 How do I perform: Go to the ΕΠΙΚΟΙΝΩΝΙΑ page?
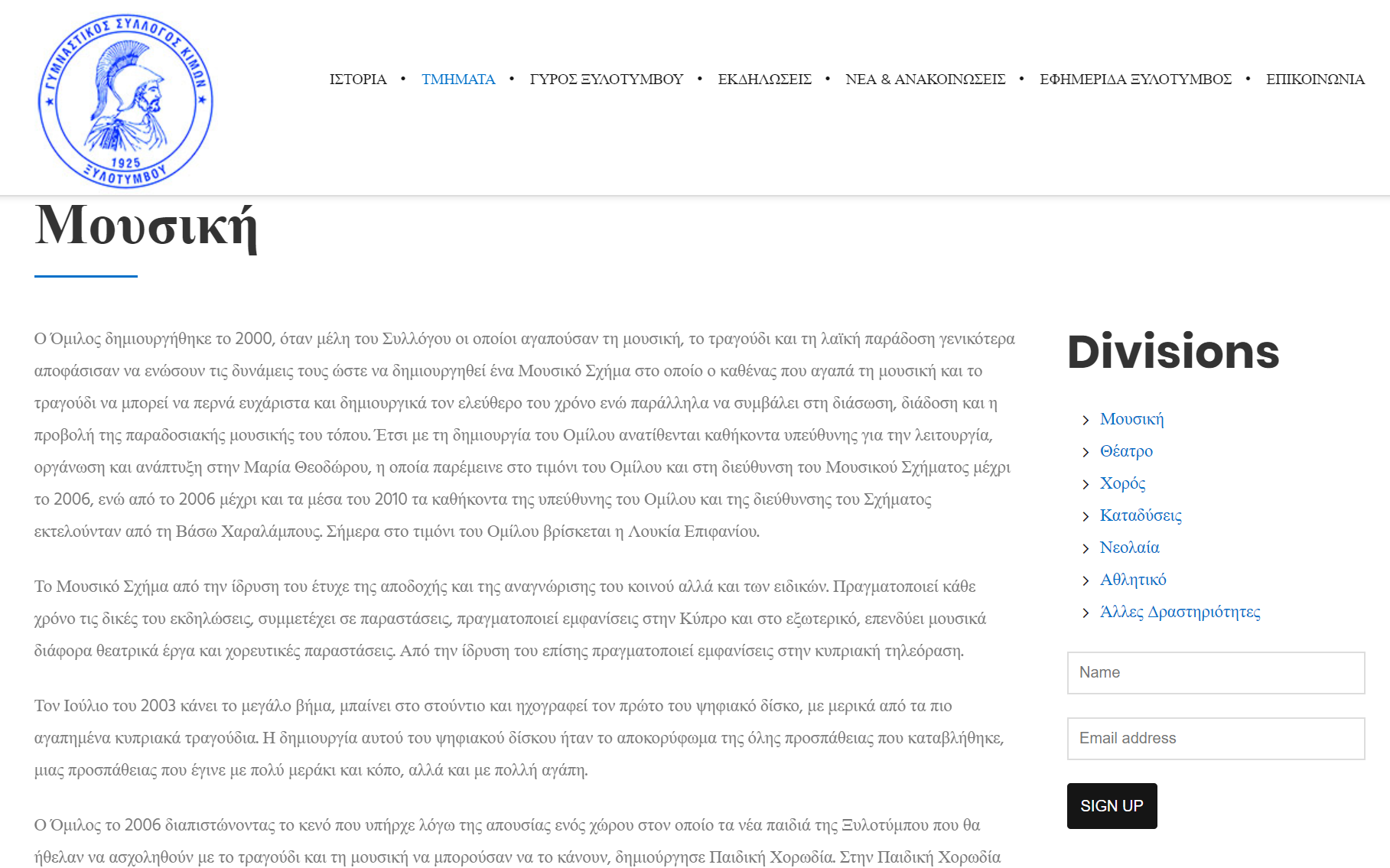[x=1315, y=80]
